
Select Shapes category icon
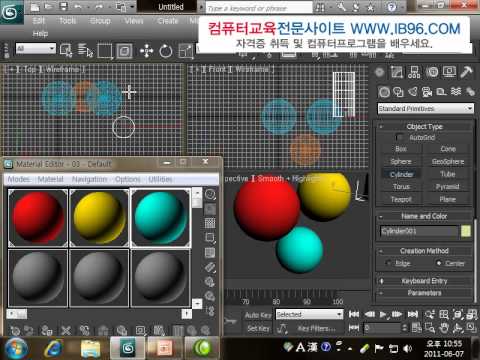398,92
